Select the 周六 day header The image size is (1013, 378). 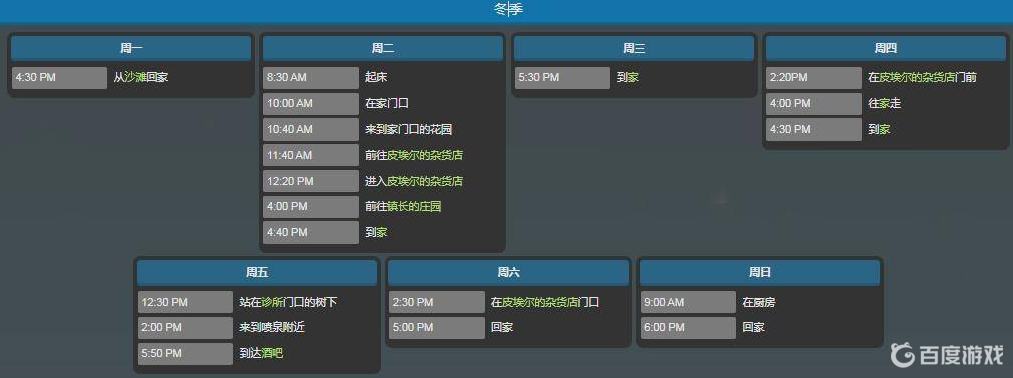508,273
